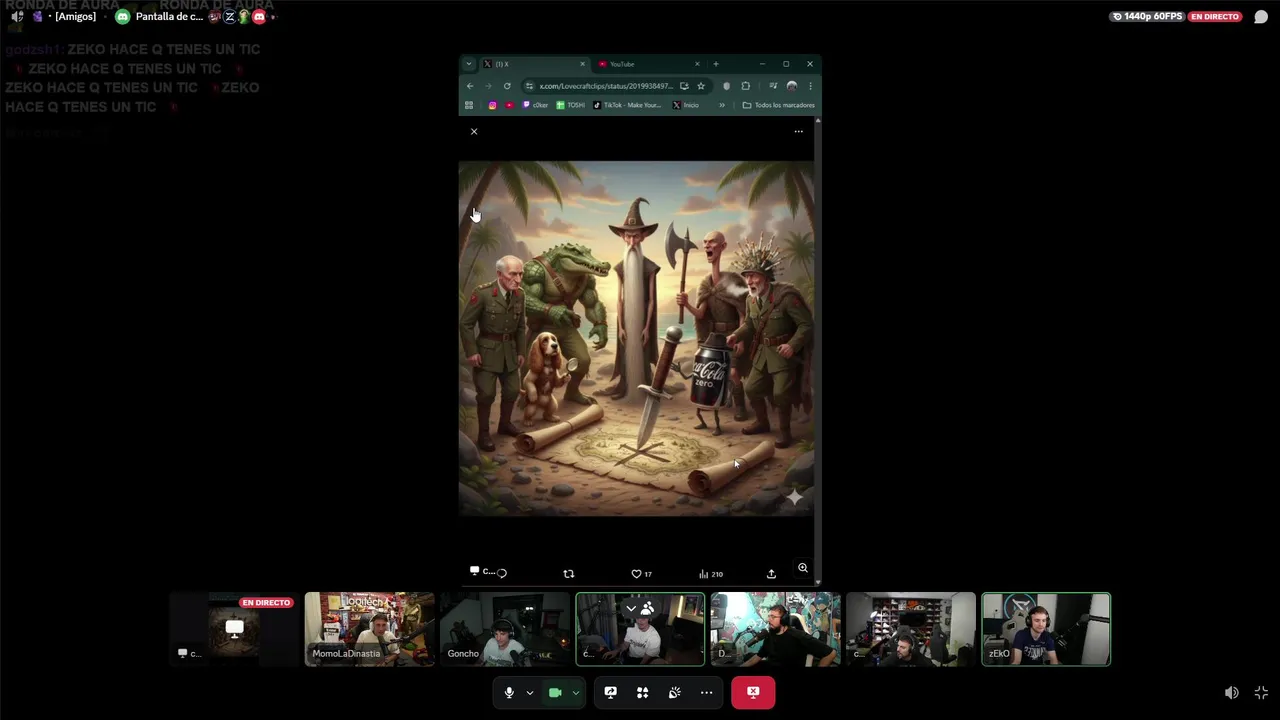Click the x.com address bar URL

pyautogui.click(x=607, y=86)
